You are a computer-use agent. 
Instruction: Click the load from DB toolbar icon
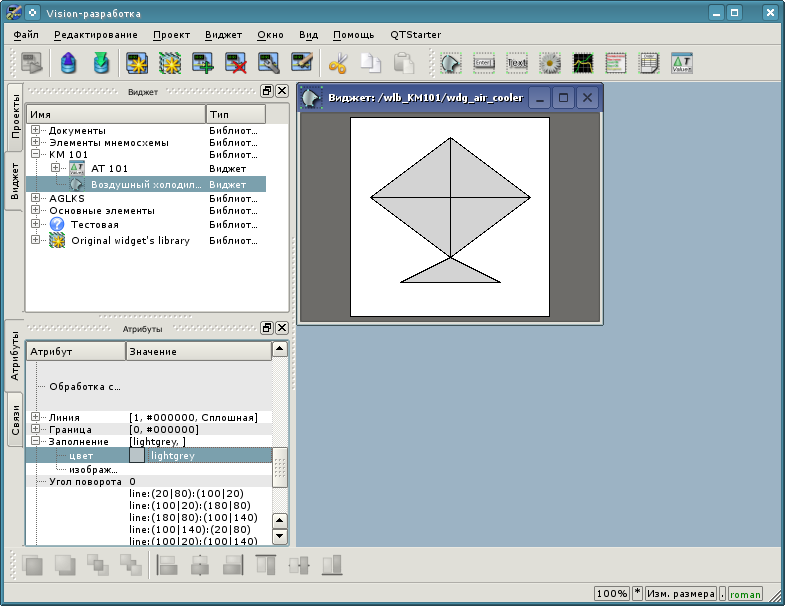68,64
